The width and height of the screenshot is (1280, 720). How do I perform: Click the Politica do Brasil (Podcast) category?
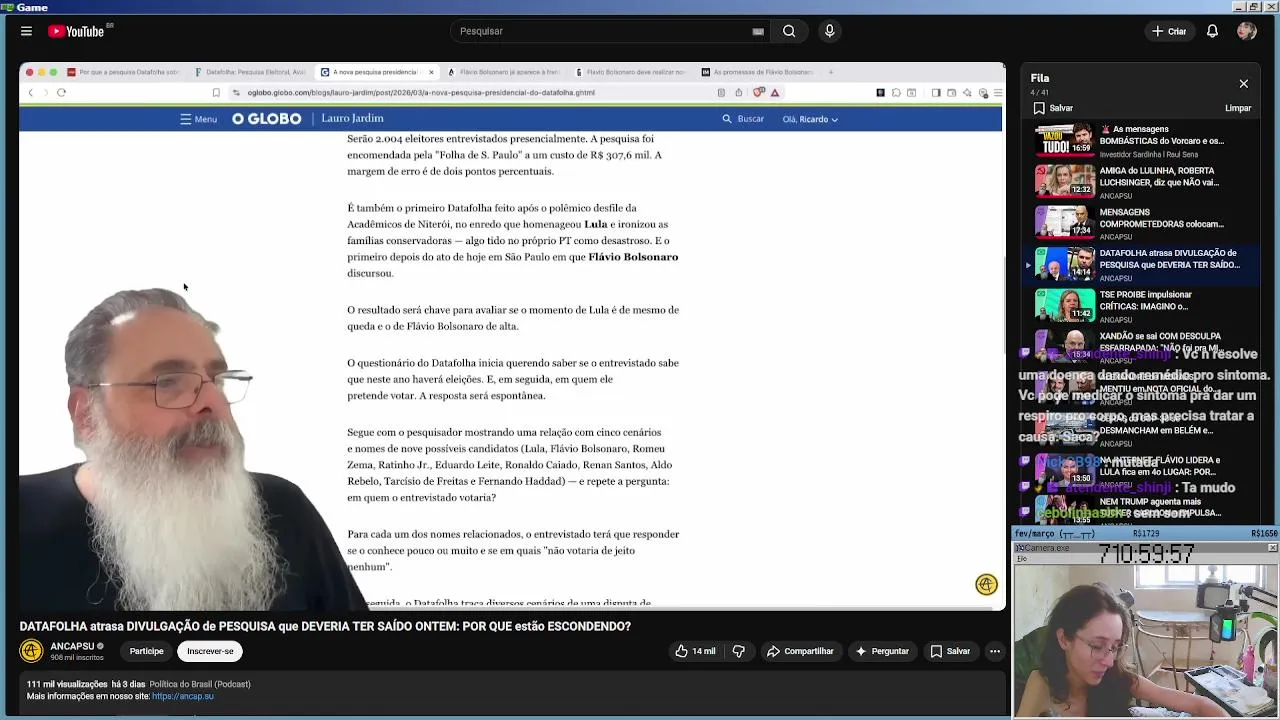point(200,684)
